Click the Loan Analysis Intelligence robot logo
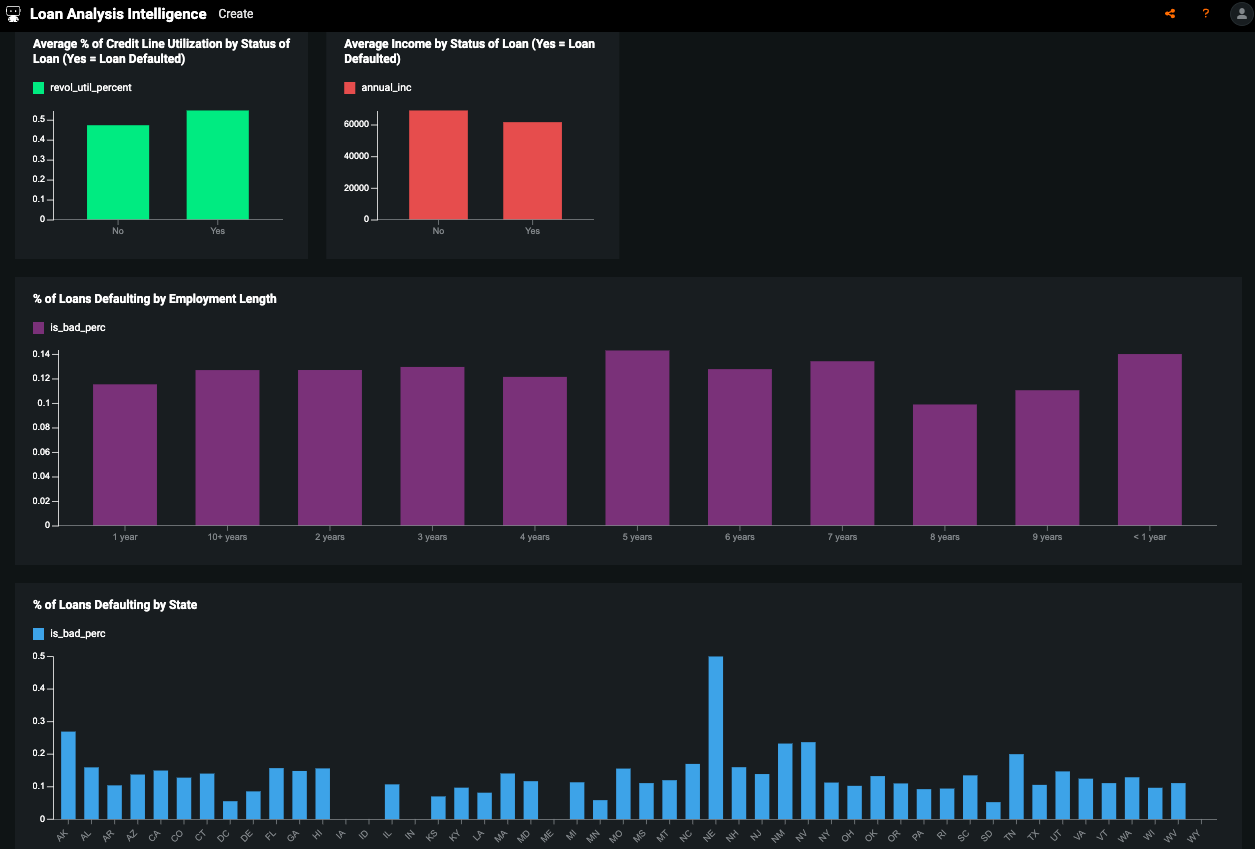This screenshot has height=849, width=1255. [x=14, y=14]
